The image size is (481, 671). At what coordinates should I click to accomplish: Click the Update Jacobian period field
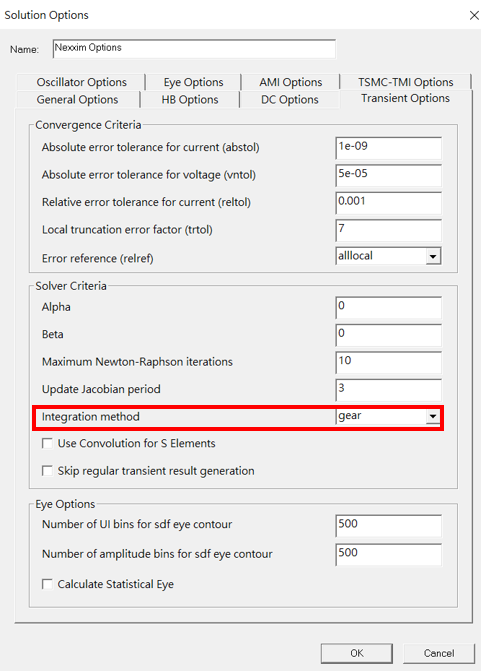click(x=389, y=390)
